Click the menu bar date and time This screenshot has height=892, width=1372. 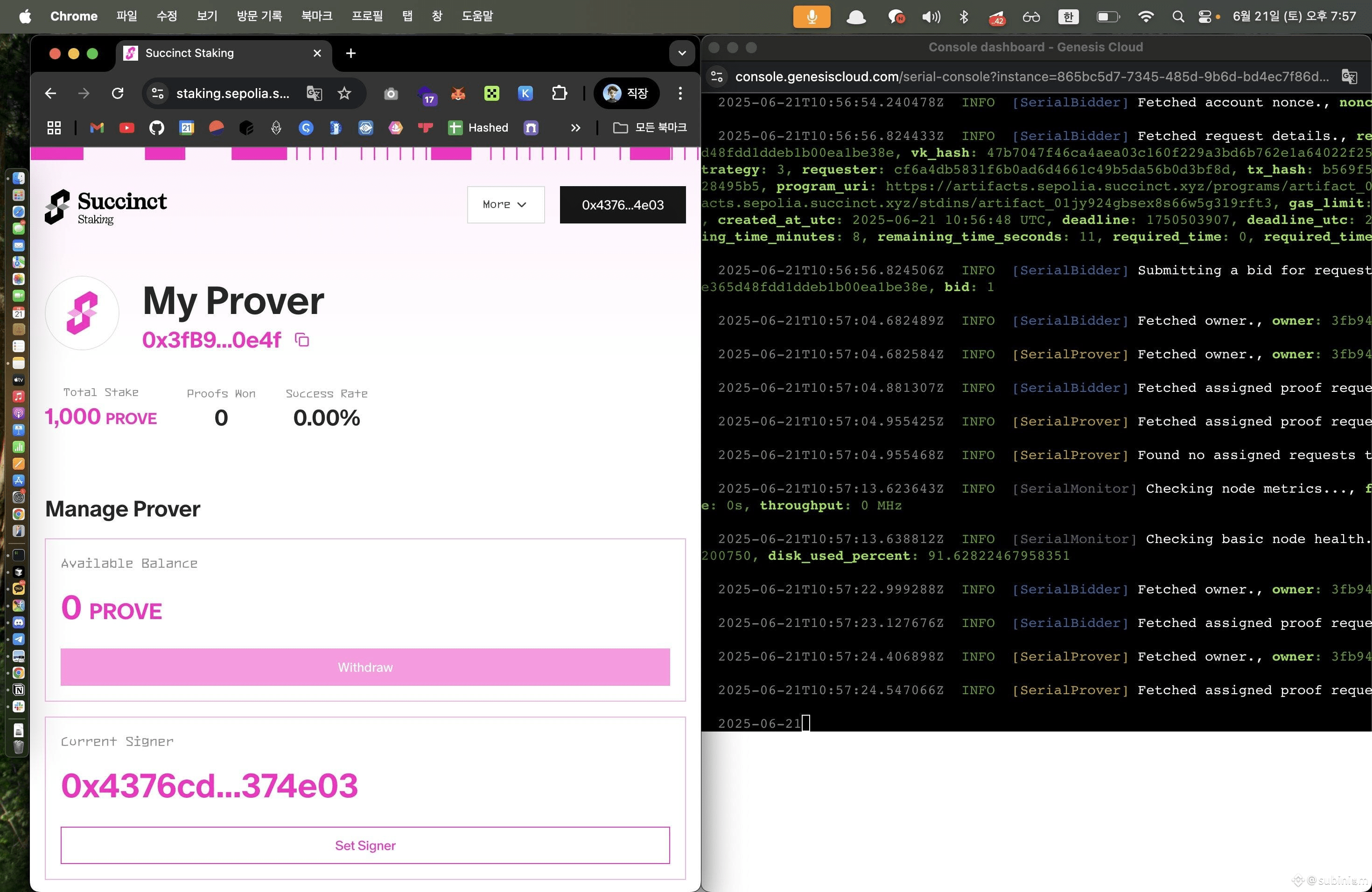[1294, 16]
